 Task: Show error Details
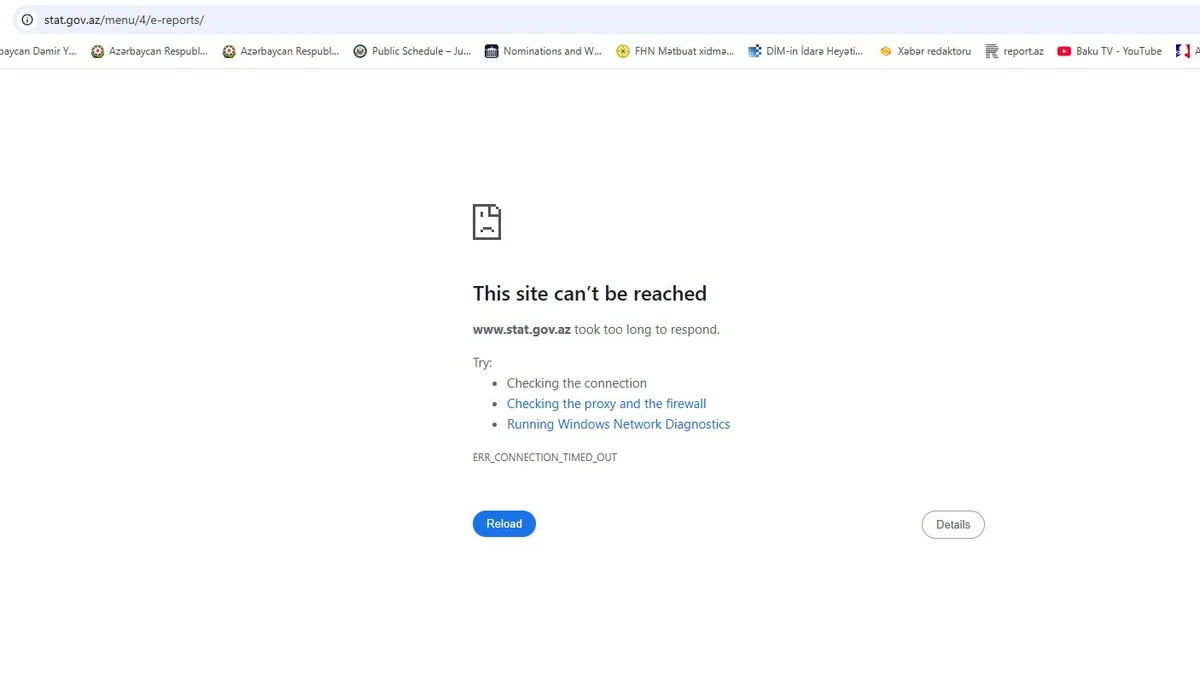(953, 524)
